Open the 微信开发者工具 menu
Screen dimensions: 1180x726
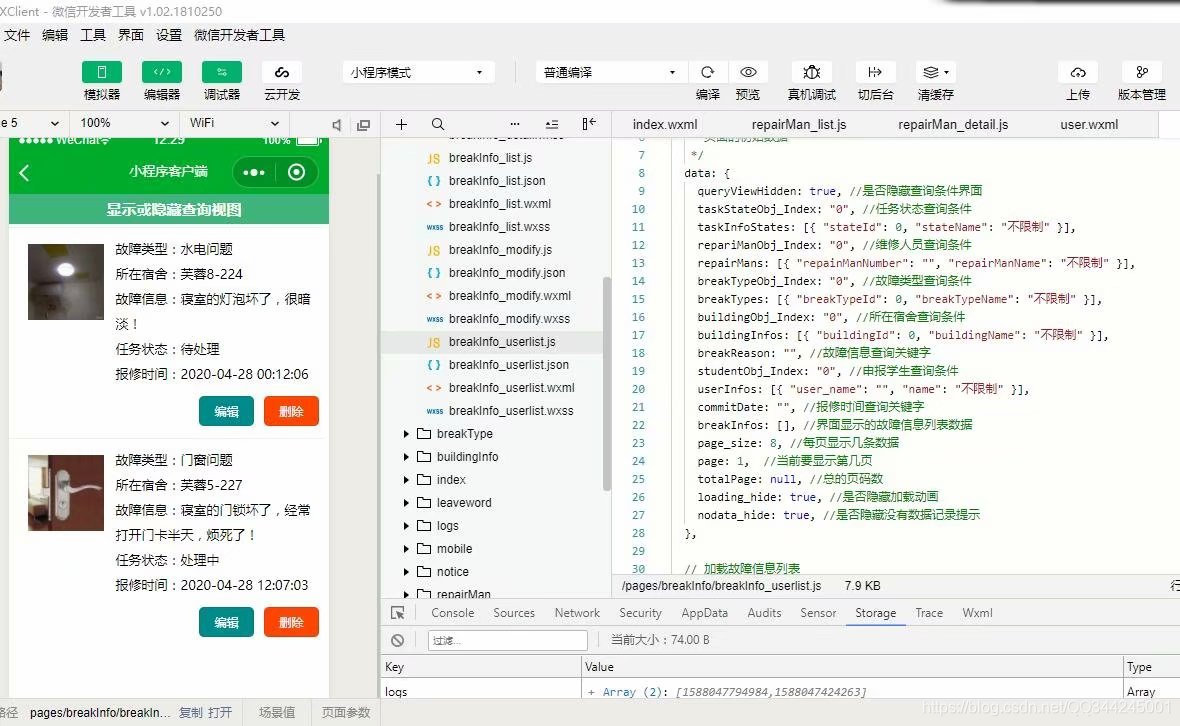(x=239, y=35)
